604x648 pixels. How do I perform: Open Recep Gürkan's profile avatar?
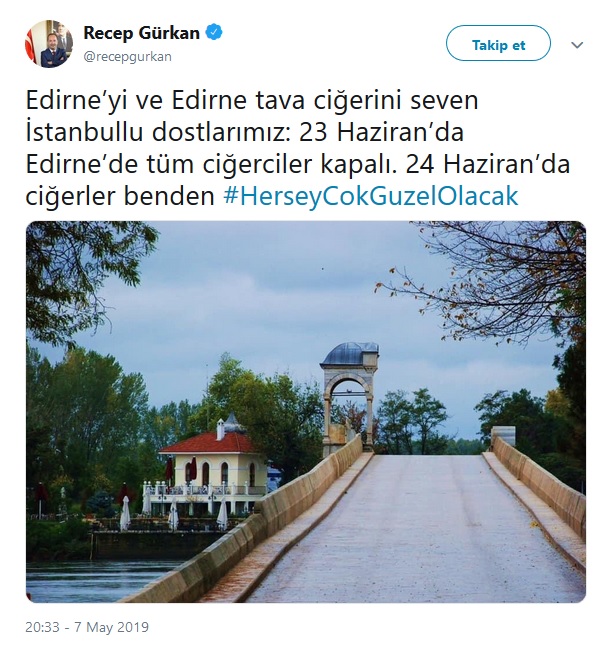[49, 44]
